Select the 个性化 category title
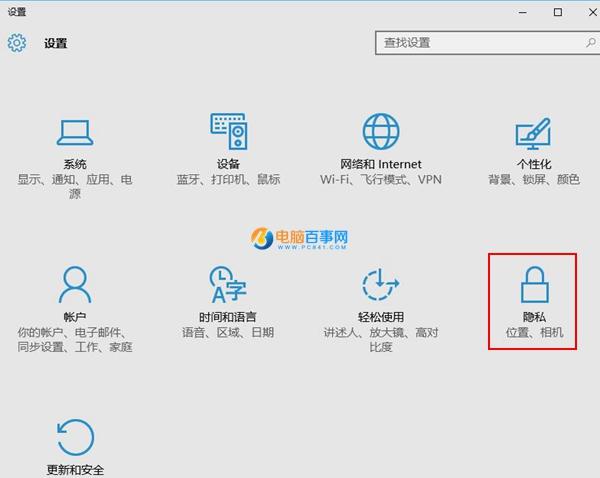 point(534,164)
